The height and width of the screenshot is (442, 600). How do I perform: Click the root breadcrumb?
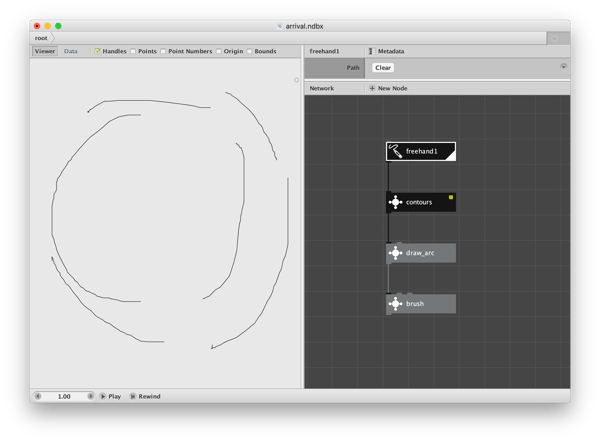(x=41, y=38)
